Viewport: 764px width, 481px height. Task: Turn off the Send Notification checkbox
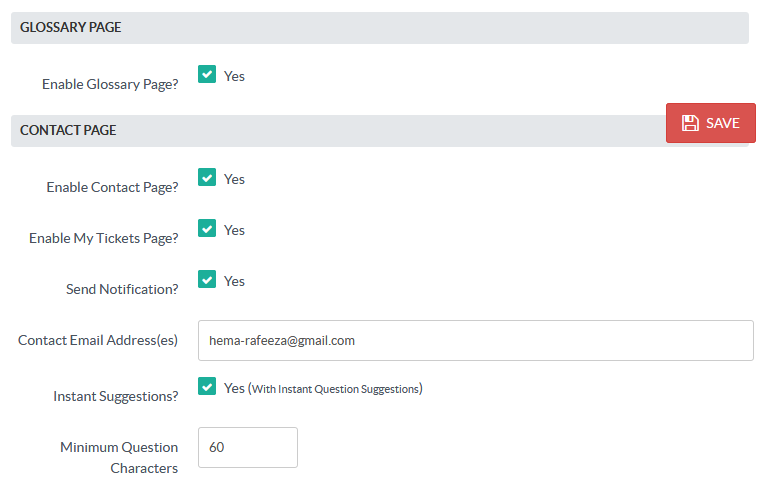pos(207,280)
